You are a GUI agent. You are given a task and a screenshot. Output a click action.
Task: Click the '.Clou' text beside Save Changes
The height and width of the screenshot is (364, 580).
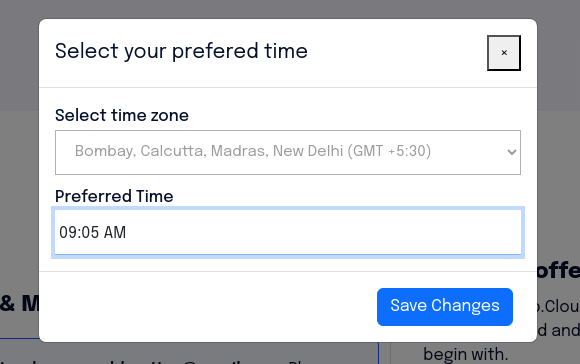559,307
